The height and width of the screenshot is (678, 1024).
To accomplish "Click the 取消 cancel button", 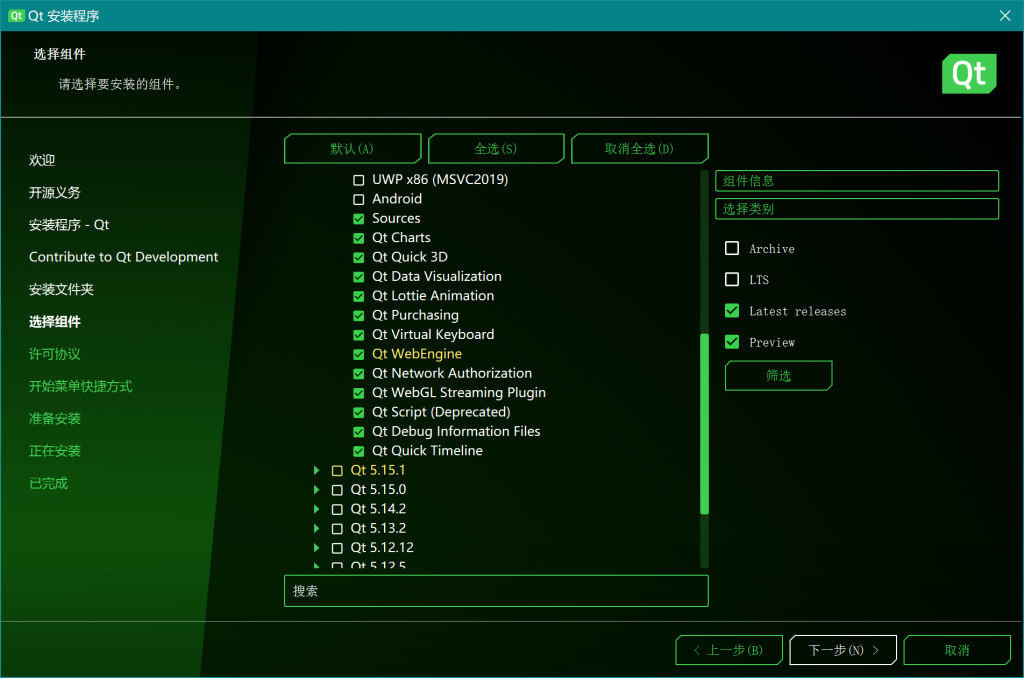I will 957,650.
